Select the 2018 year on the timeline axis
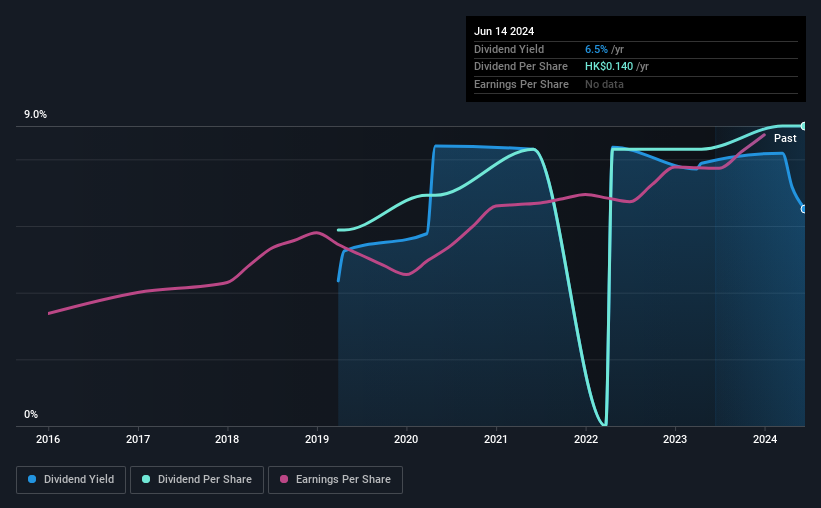 pyautogui.click(x=227, y=439)
